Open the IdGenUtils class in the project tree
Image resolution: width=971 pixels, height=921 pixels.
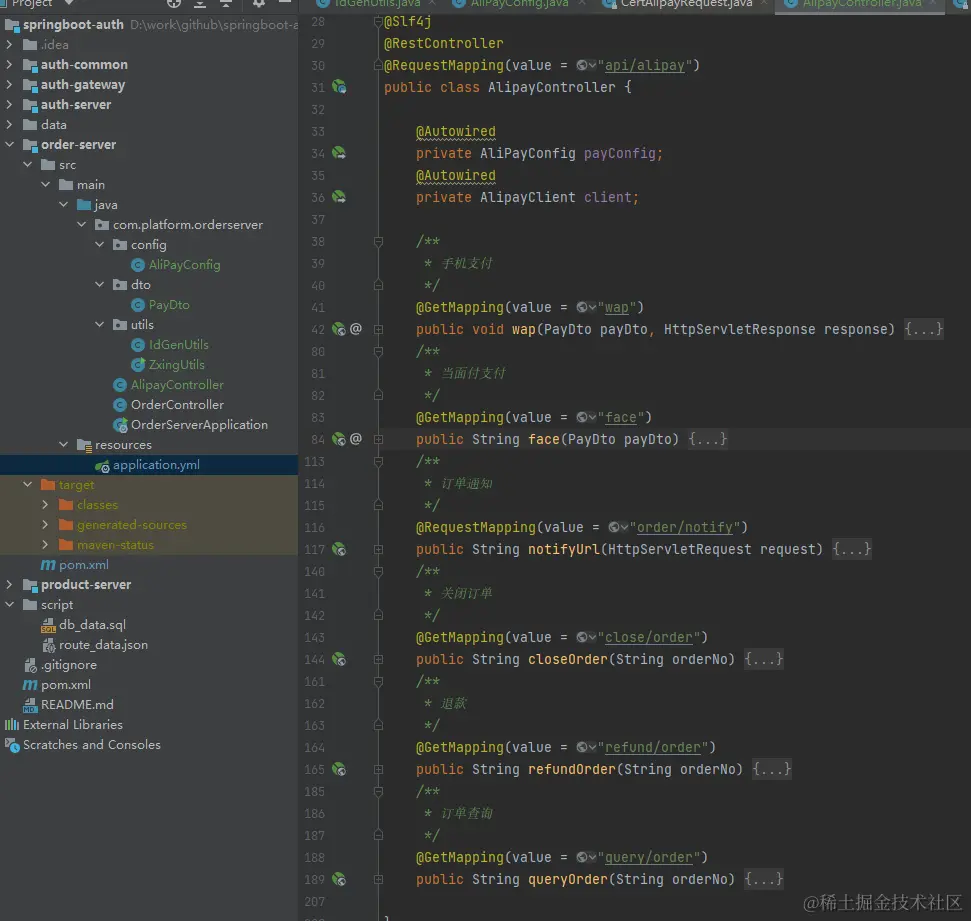click(x=178, y=344)
